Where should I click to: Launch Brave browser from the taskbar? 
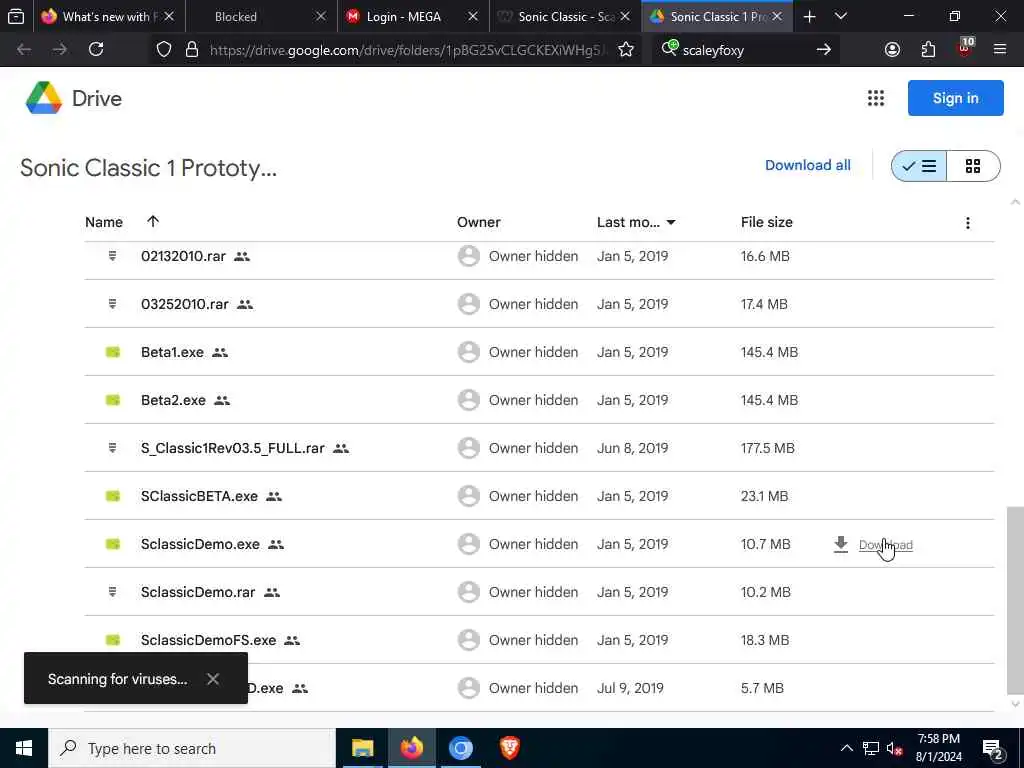click(509, 748)
